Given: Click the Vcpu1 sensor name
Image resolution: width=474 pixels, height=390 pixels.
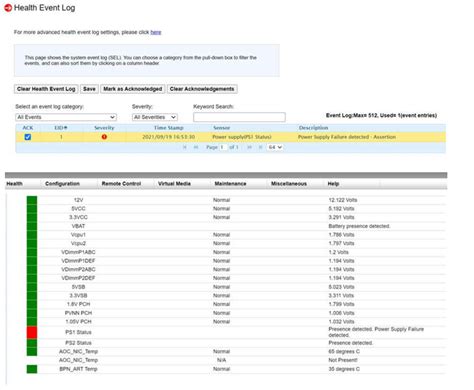Looking at the screenshot, I should pyautogui.click(x=78, y=235).
